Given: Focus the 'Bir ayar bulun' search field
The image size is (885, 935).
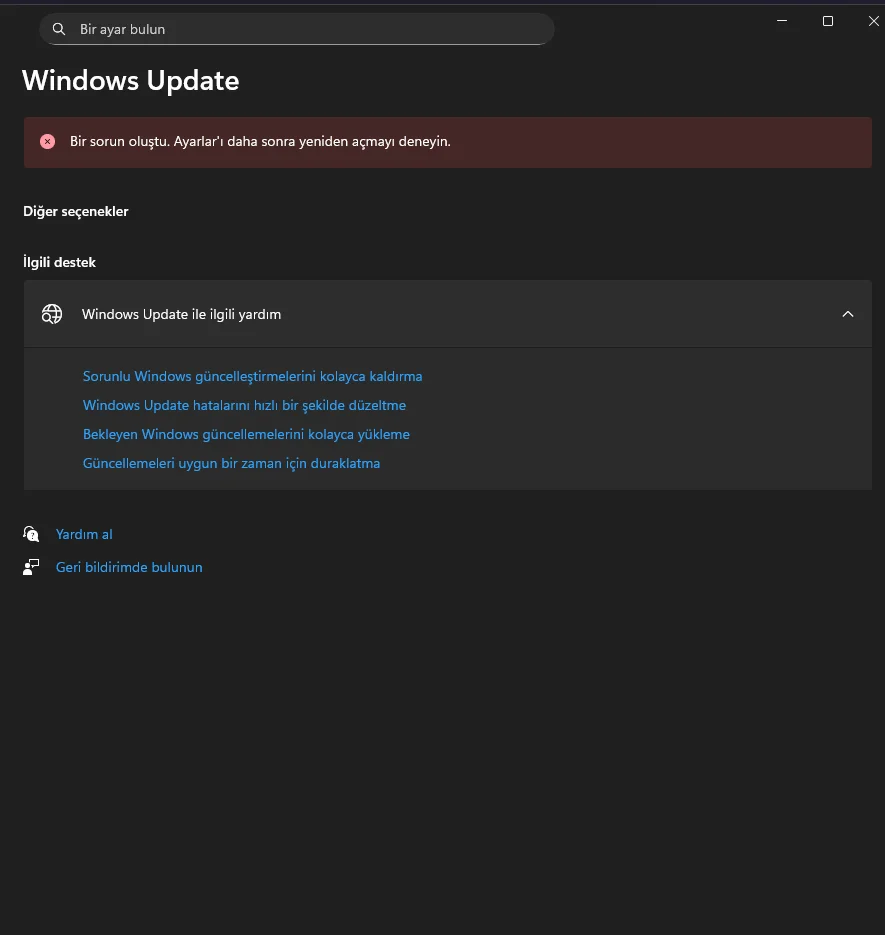Looking at the screenshot, I should tap(297, 29).
